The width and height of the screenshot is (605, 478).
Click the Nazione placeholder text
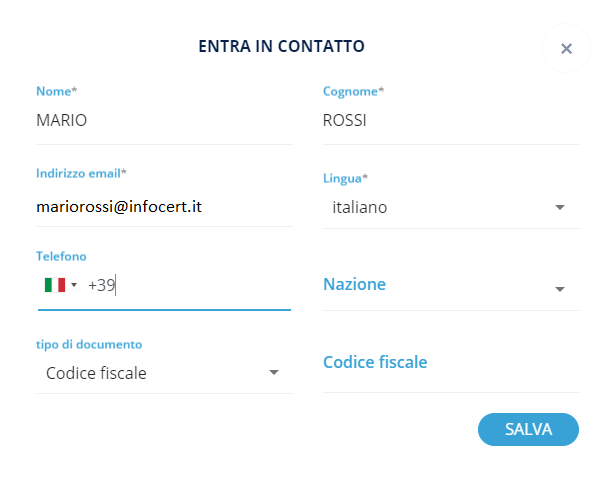click(x=355, y=285)
